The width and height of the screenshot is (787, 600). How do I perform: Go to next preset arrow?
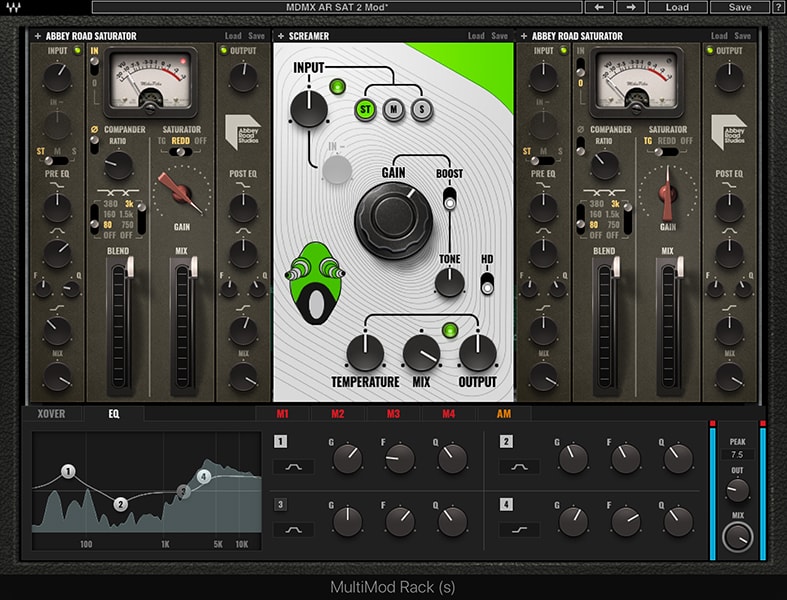[x=631, y=7]
